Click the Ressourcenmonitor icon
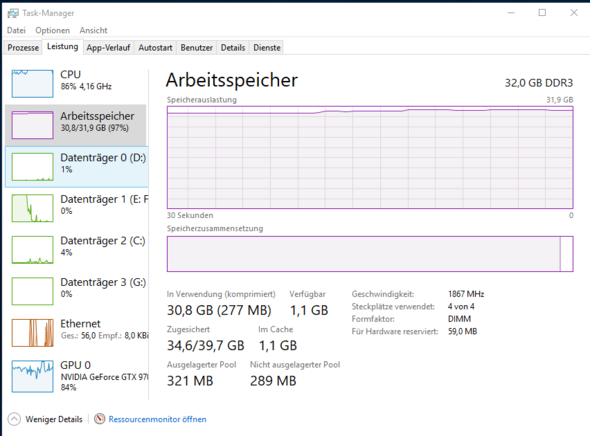 100,419
